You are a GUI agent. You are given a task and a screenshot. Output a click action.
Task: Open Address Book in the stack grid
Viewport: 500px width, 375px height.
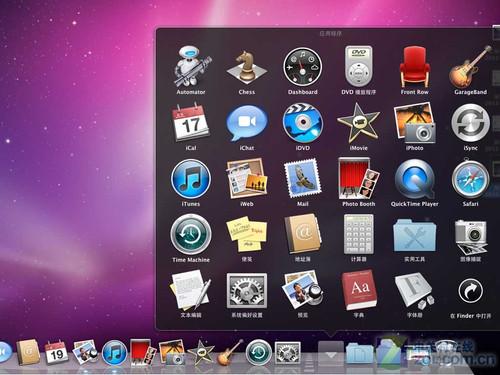pos(303,235)
